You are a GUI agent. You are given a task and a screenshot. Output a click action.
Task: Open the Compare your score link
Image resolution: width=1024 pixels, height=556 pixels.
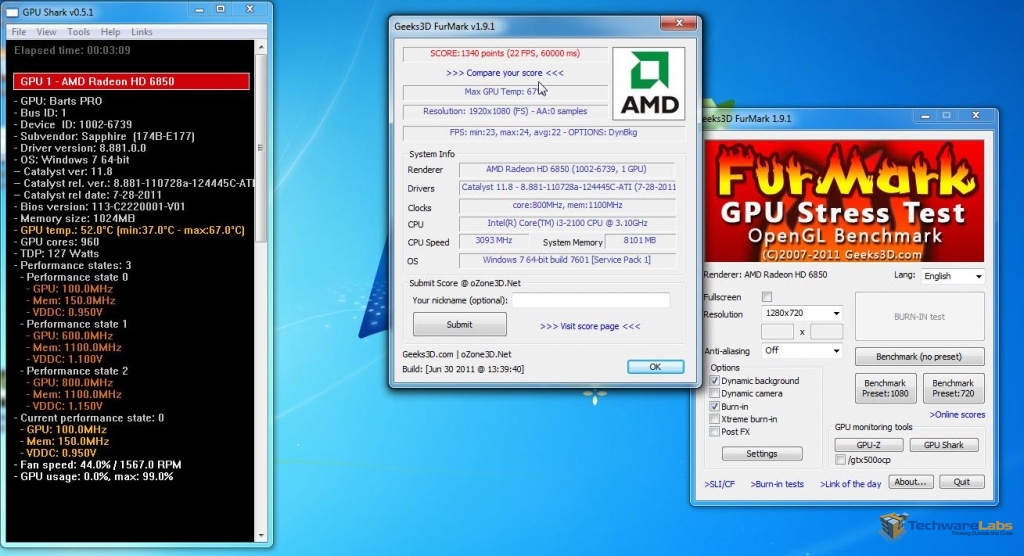point(505,73)
